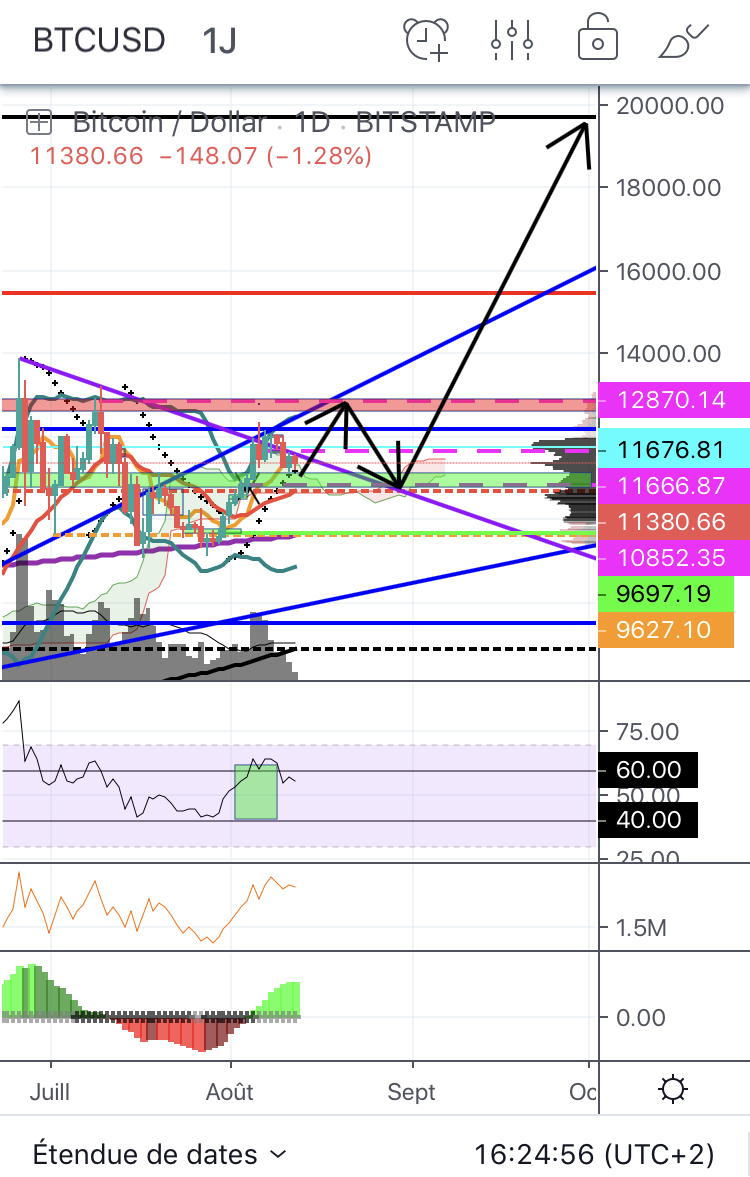Toggle the padlock icon in the top bar

[x=598, y=39]
